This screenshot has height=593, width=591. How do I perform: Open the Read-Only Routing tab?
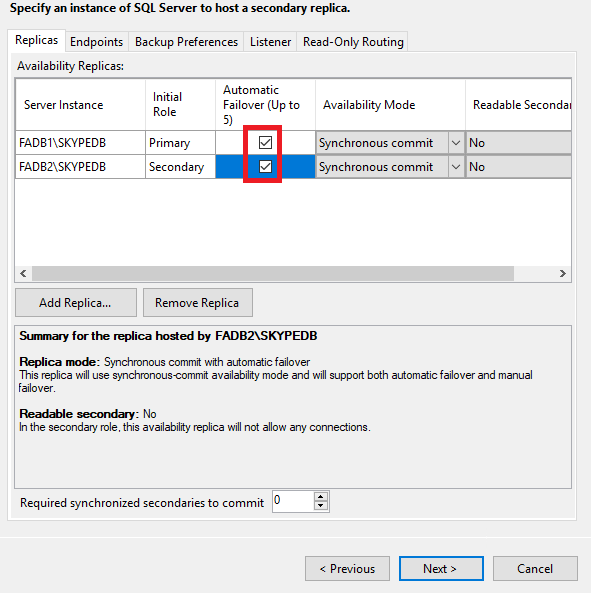pyautogui.click(x=353, y=42)
